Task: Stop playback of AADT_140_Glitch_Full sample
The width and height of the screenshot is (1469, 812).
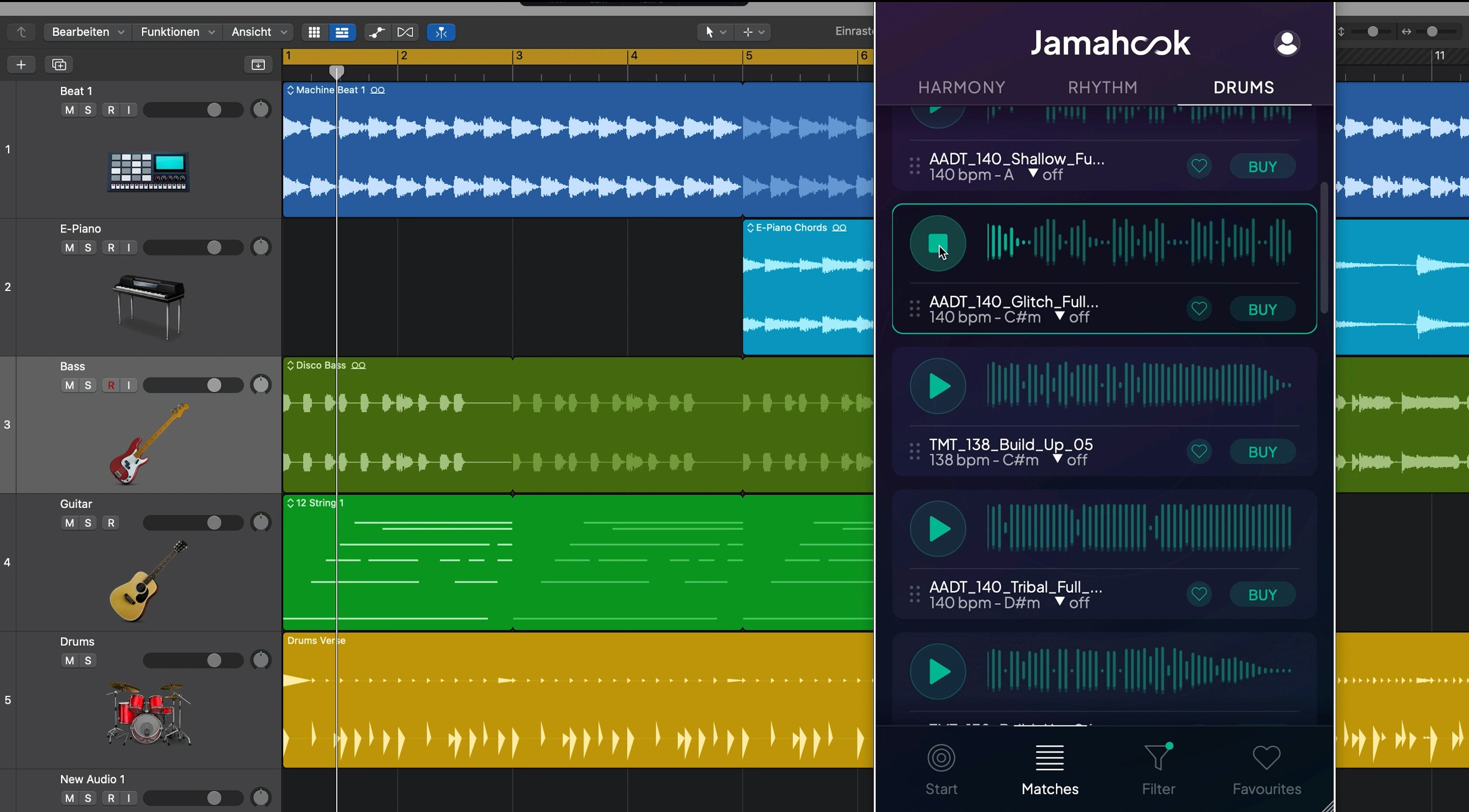Action: click(x=938, y=243)
